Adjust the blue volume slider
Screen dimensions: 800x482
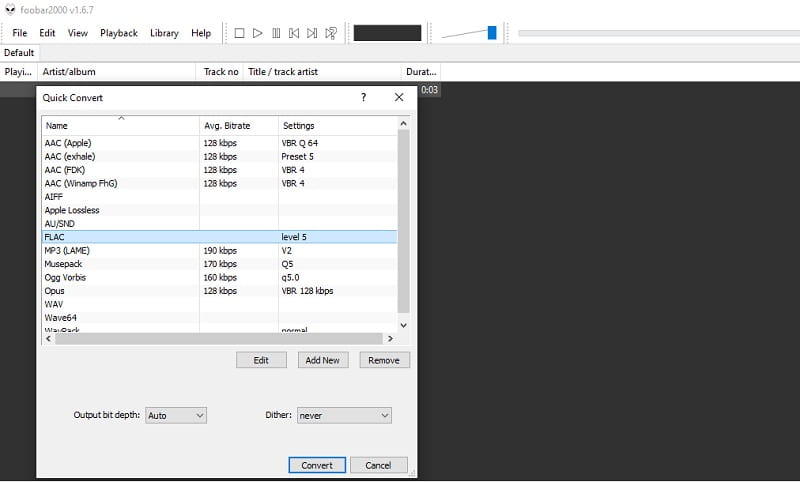pos(492,33)
